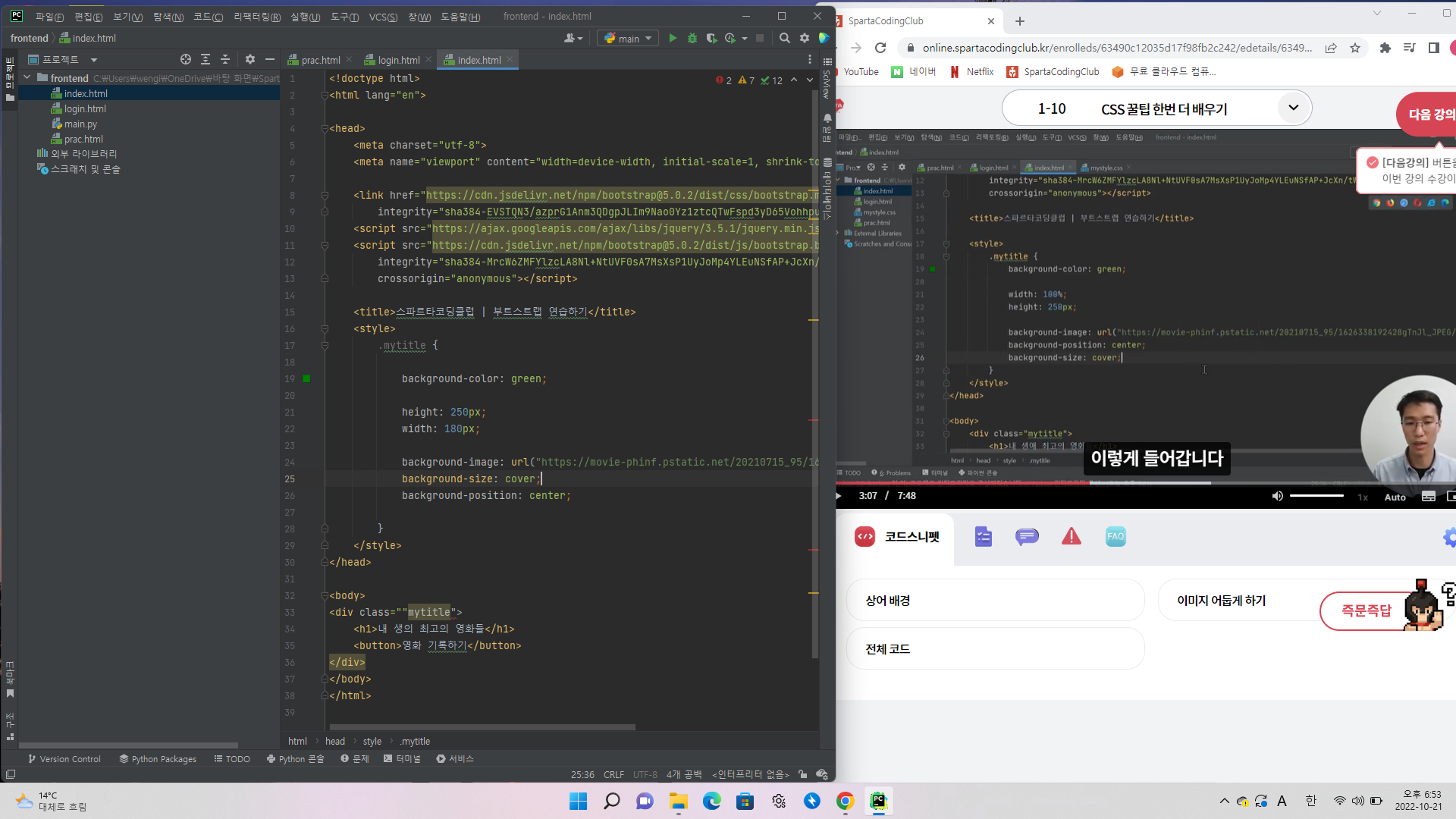Fold the head block at line 4
Screen dimensions: 1456x819
click(x=324, y=128)
